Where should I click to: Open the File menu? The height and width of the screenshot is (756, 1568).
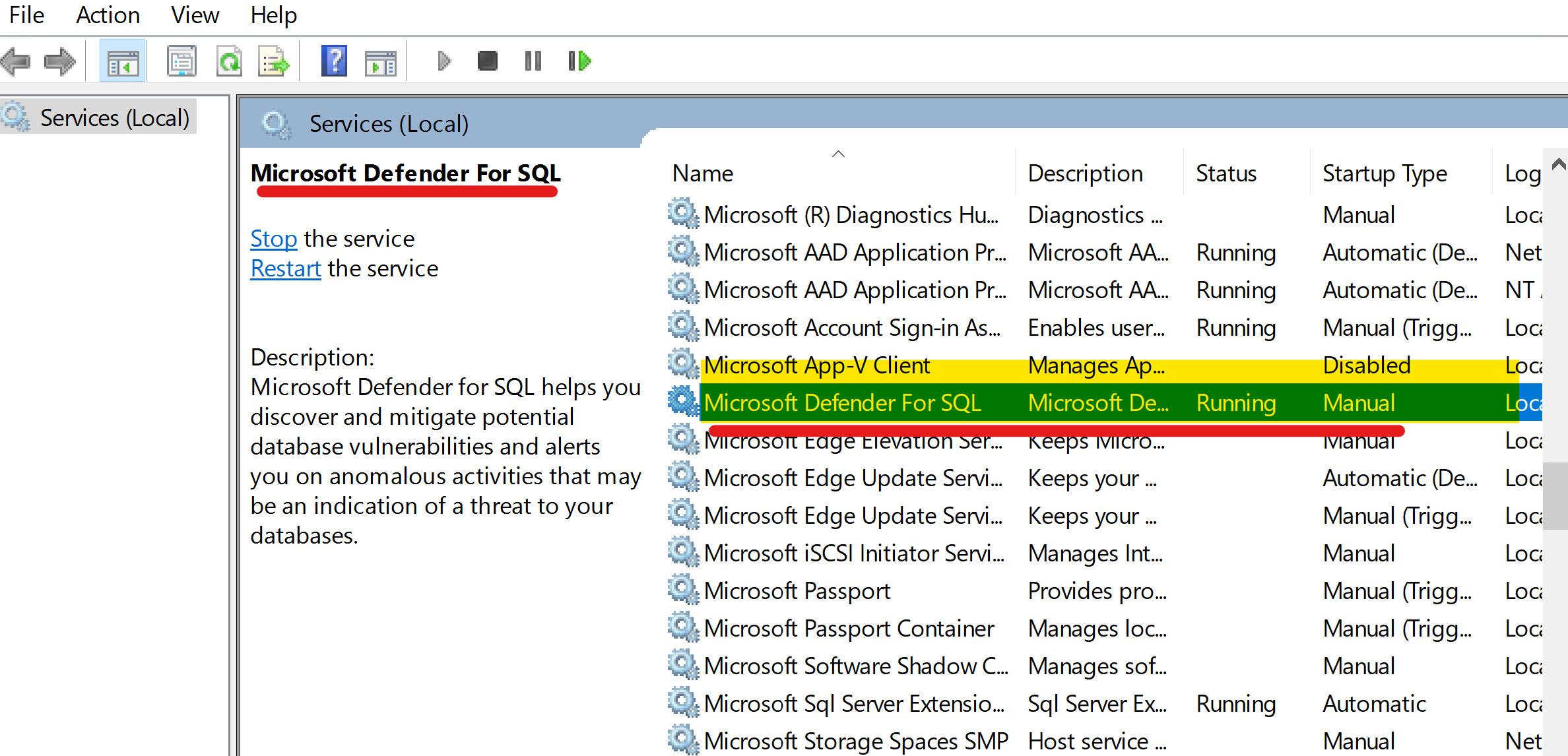click(26, 15)
